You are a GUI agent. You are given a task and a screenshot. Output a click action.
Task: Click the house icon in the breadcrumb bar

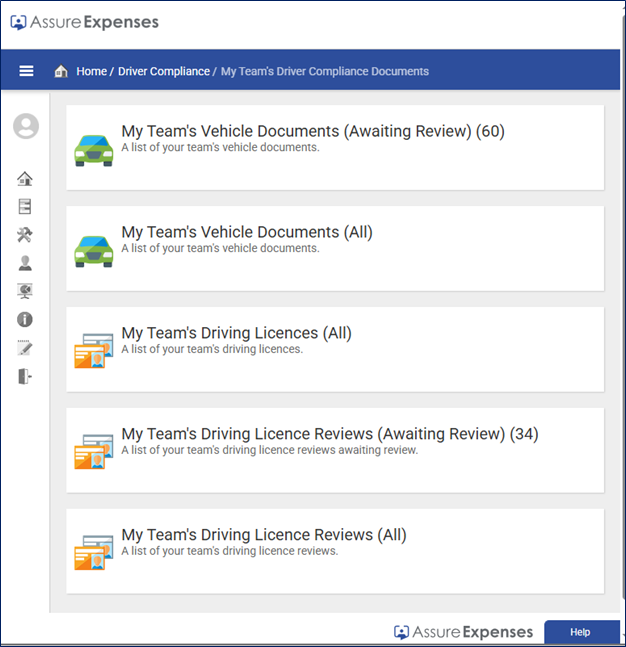click(x=61, y=72)
